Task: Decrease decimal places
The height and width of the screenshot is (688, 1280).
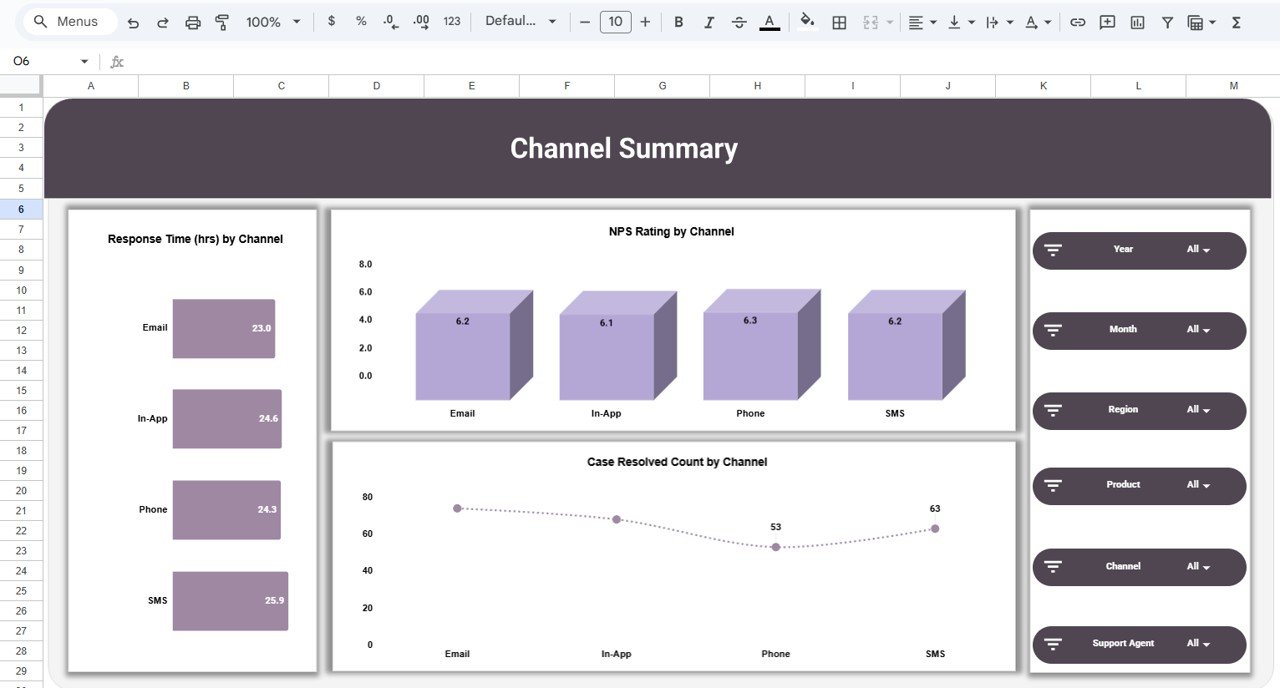Action: click(x=390, y=20)
